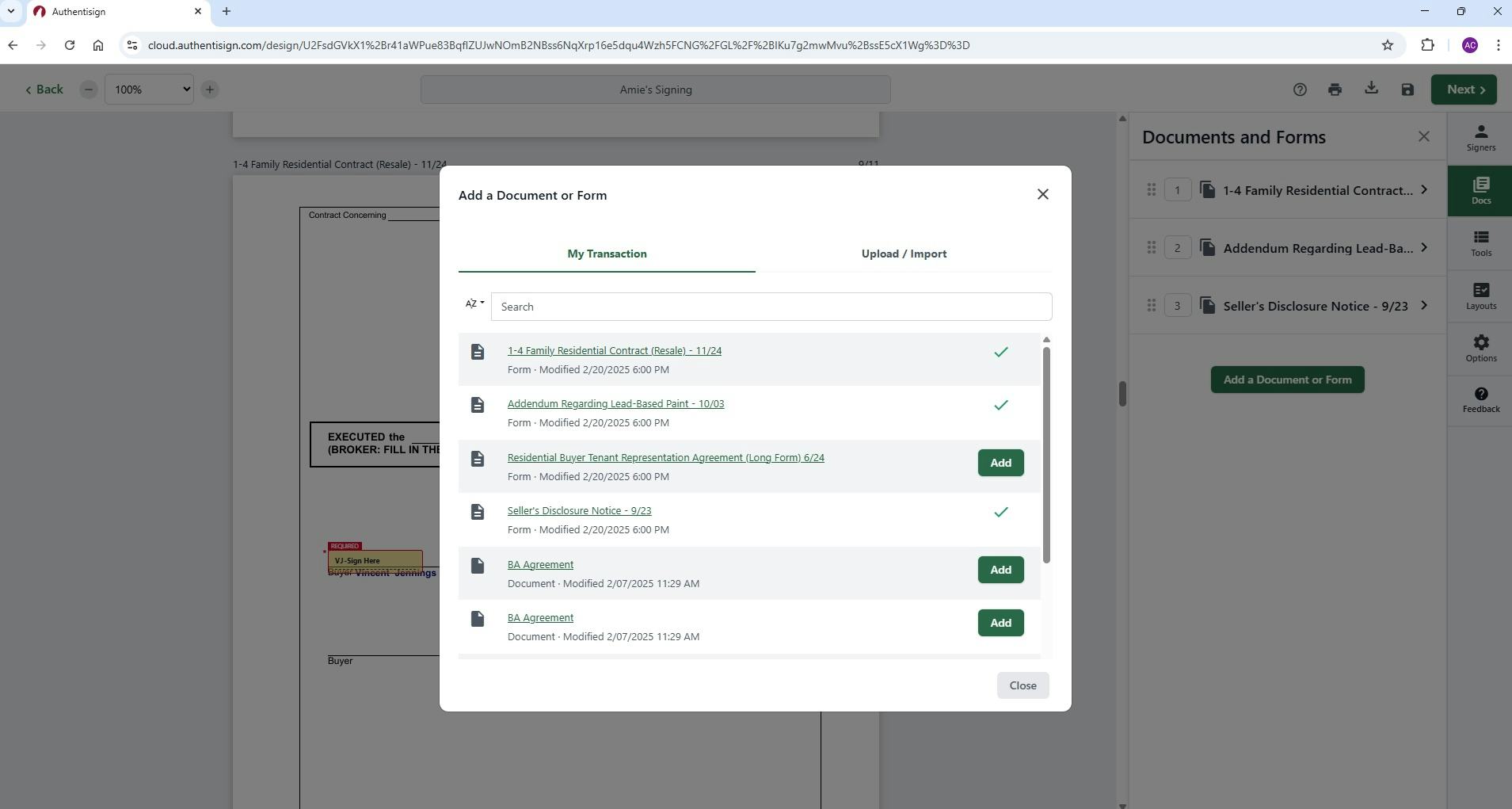
Task: Open the Tools panel
Action: 1480,243
